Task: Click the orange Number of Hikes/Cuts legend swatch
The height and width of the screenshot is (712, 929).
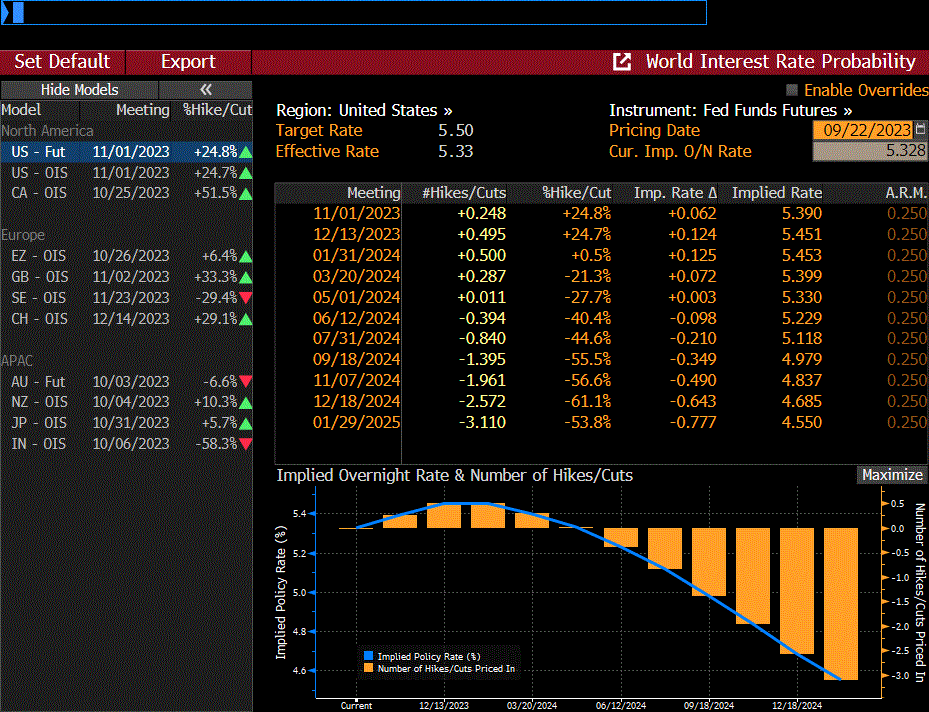Action: 369,668
